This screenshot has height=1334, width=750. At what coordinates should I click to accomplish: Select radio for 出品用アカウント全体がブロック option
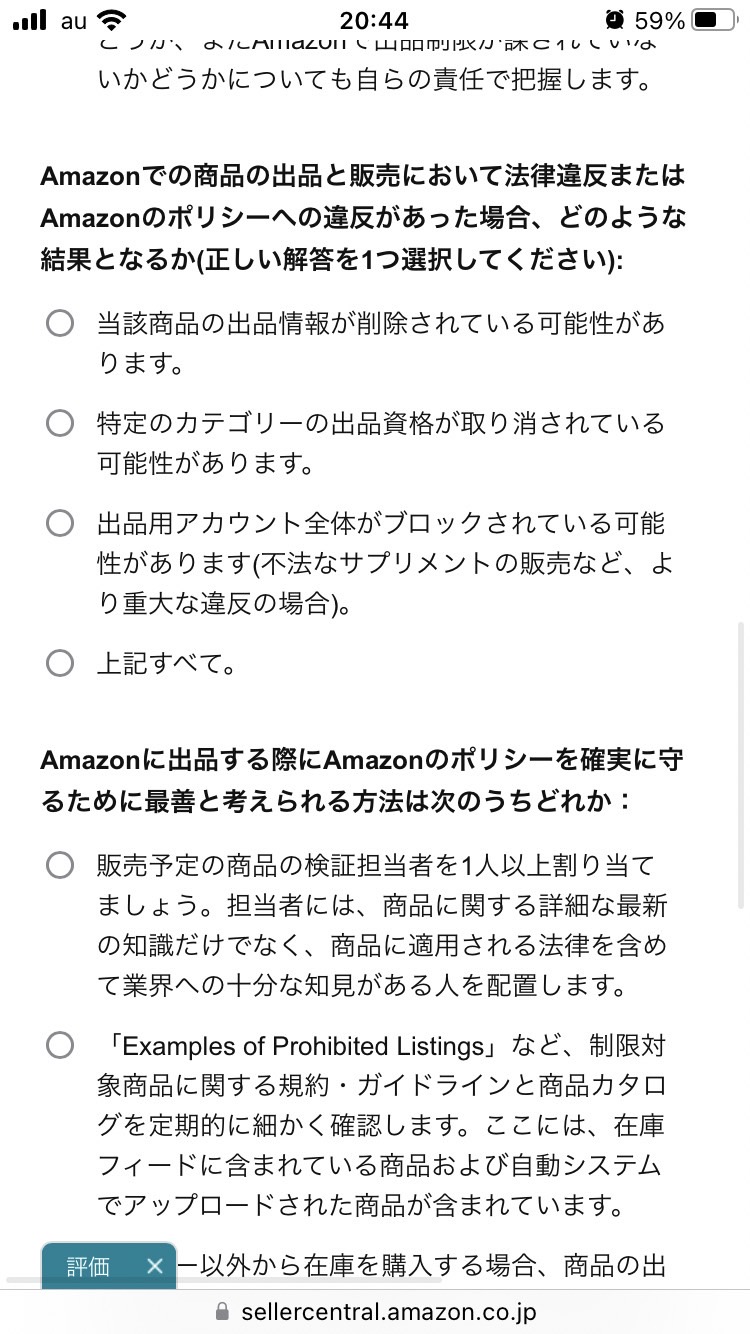tap(60, 523)
